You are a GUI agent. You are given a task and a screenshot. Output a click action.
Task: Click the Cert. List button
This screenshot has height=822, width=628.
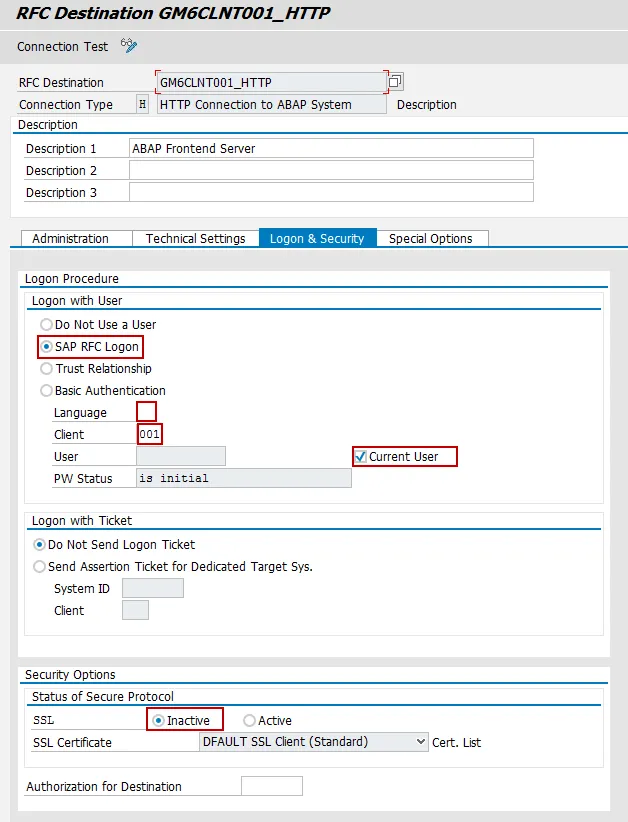coord(459,743)
